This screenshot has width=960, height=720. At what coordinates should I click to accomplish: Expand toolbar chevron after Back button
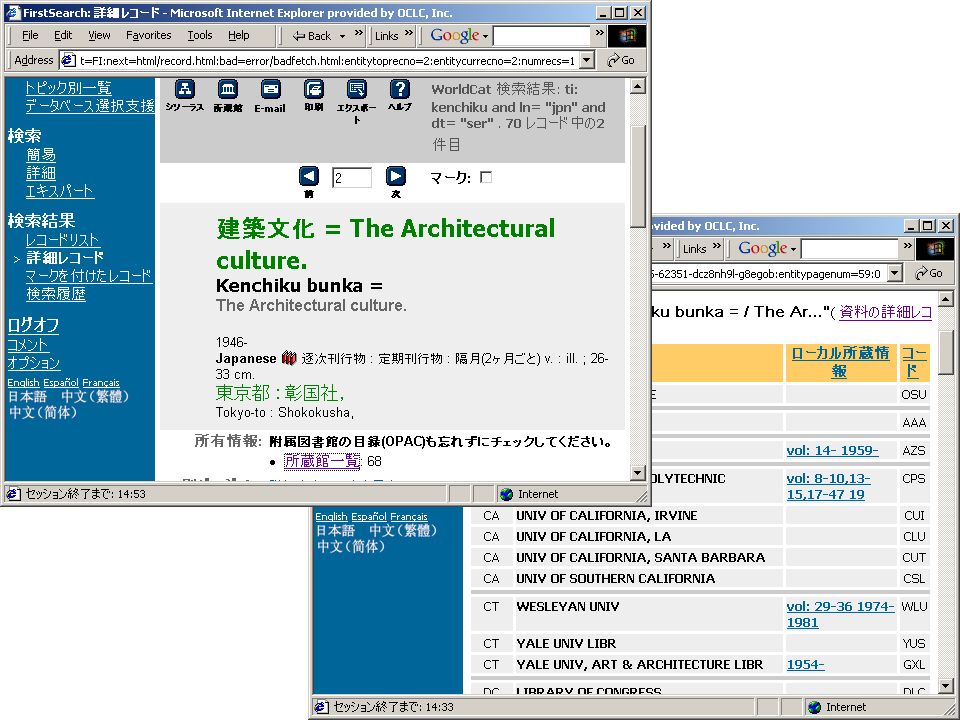(359, 33)
